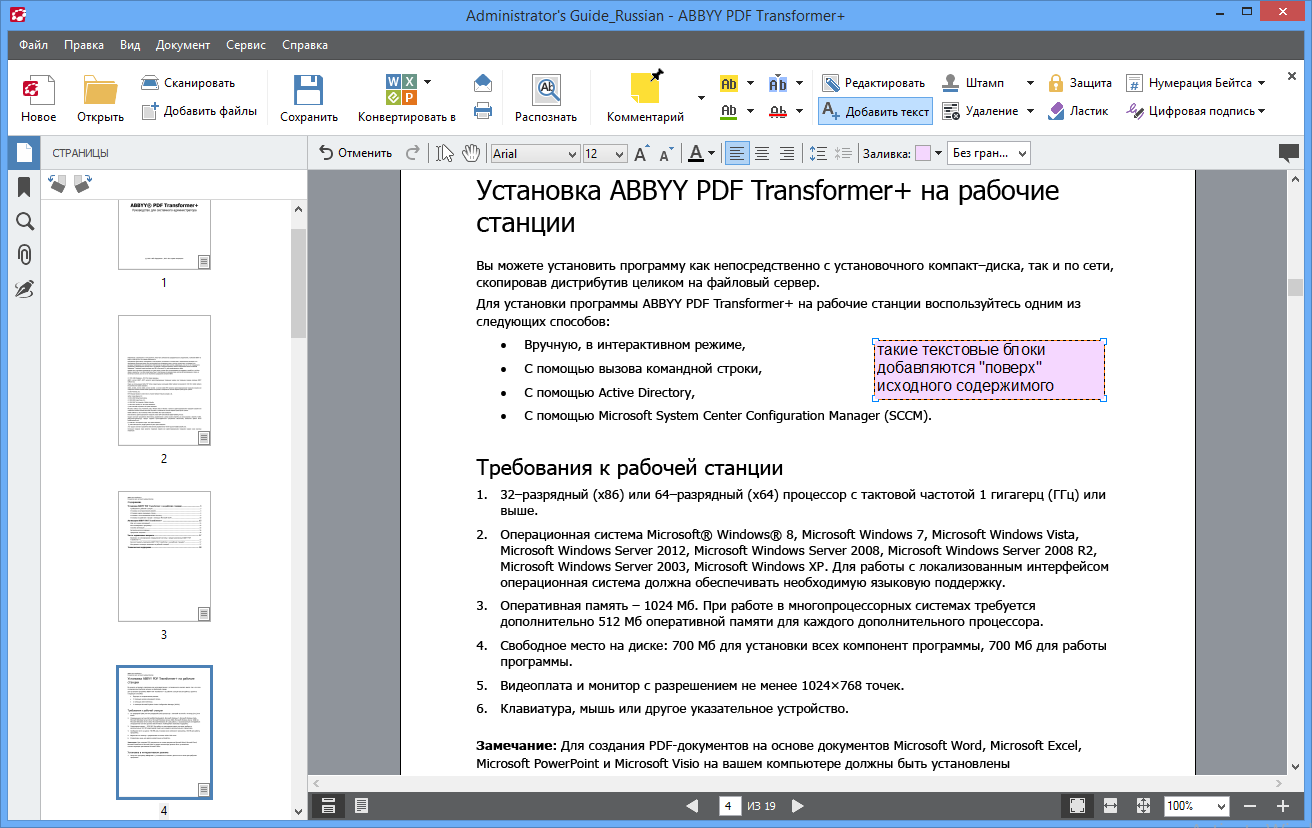Select the text selection cursor tool

(x=445, y=153)
